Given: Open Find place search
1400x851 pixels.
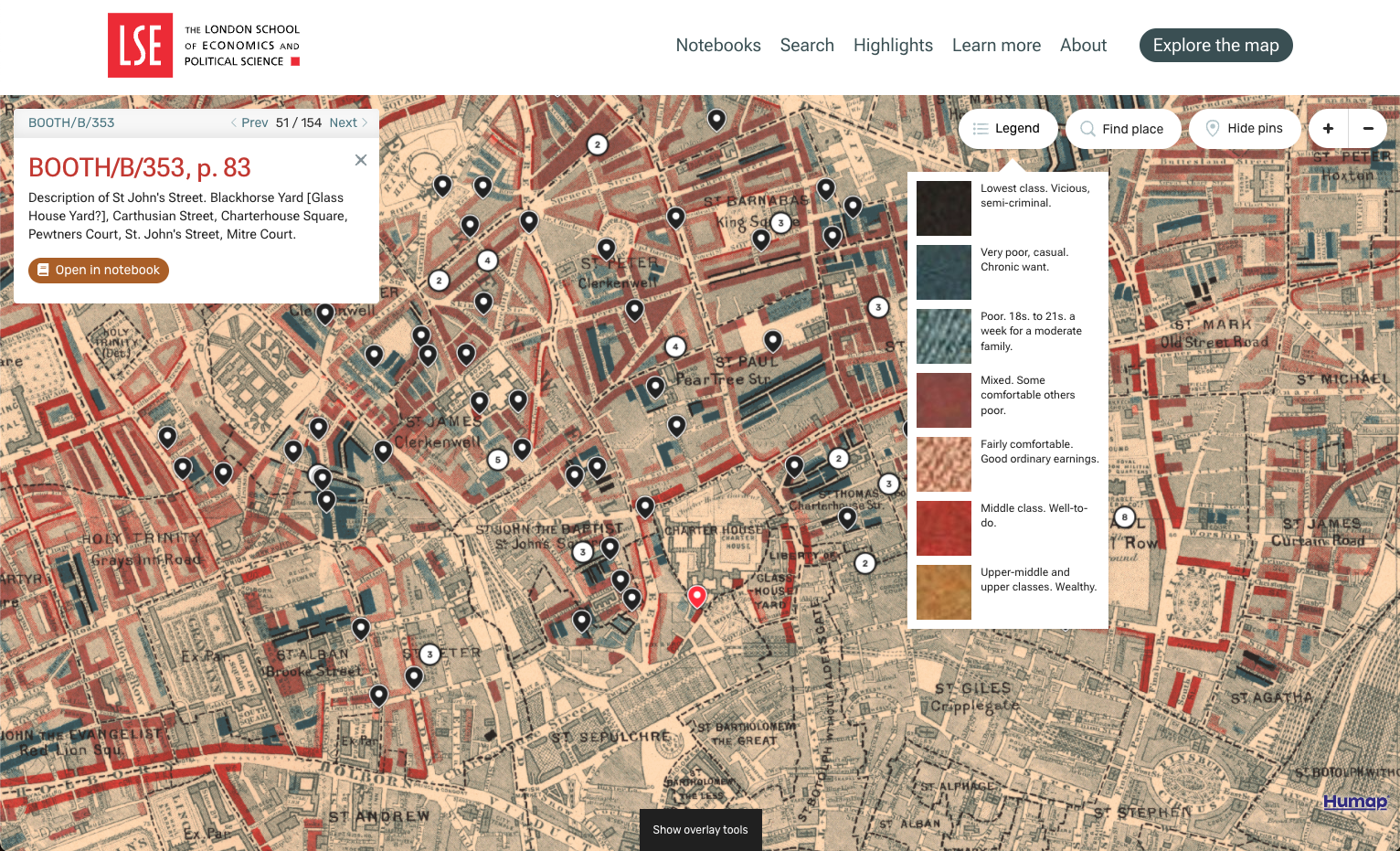Looking at the screenshot, I should pos(1123,129).
